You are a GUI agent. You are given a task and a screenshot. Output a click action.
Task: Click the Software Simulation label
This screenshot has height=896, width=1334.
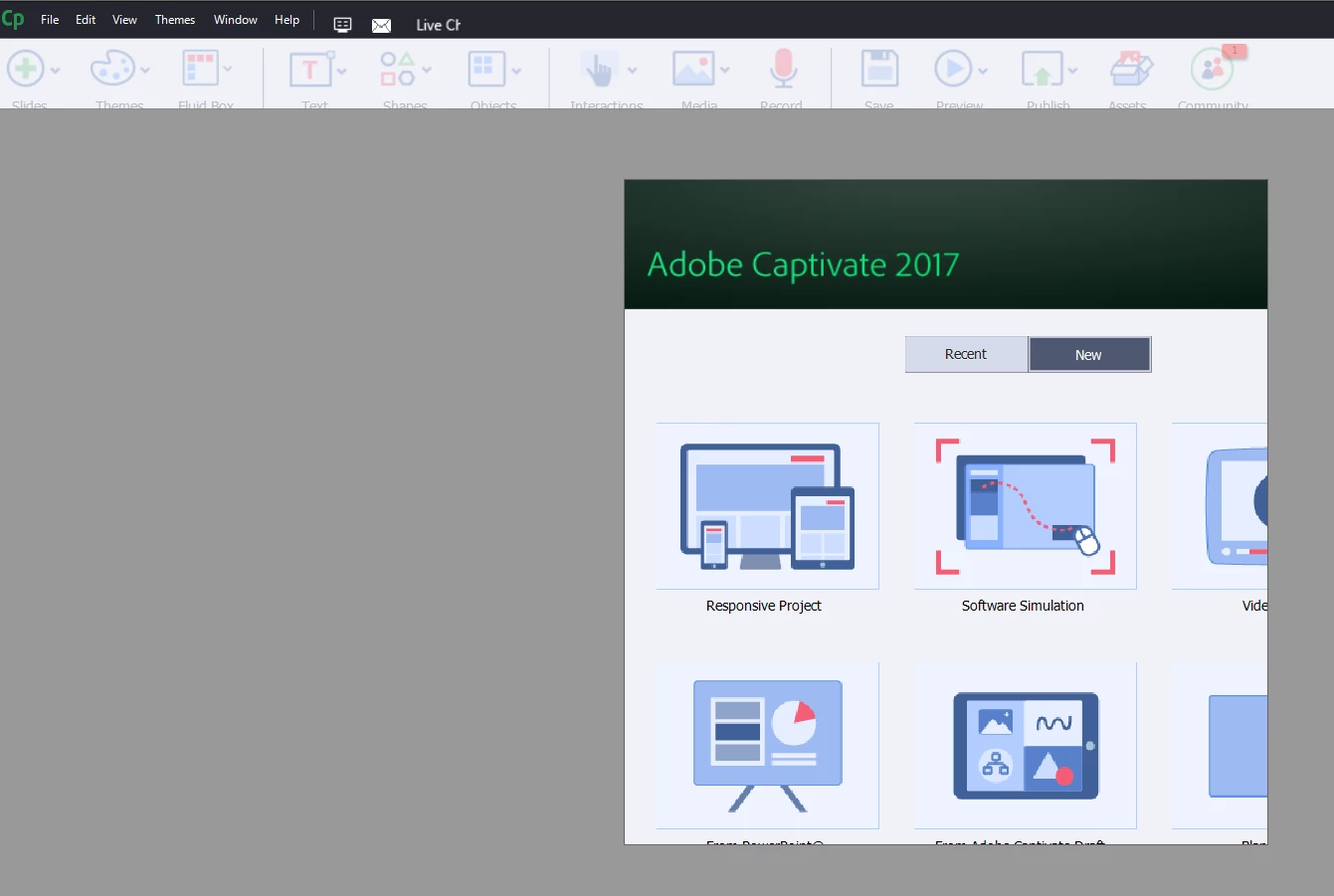click(x=1023, y=606)
